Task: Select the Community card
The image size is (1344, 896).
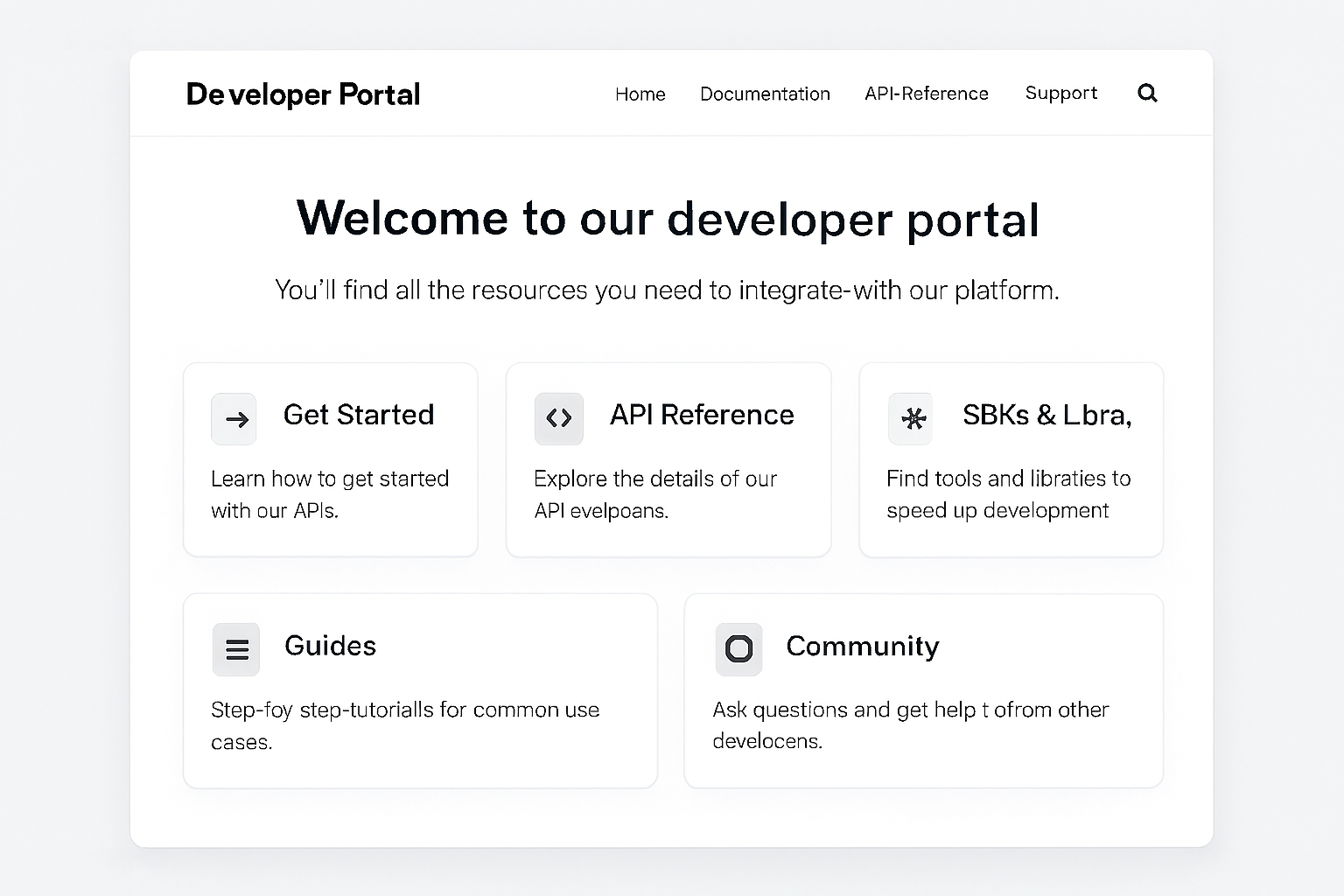Action: pyautogui.click(x=924, y=690)
